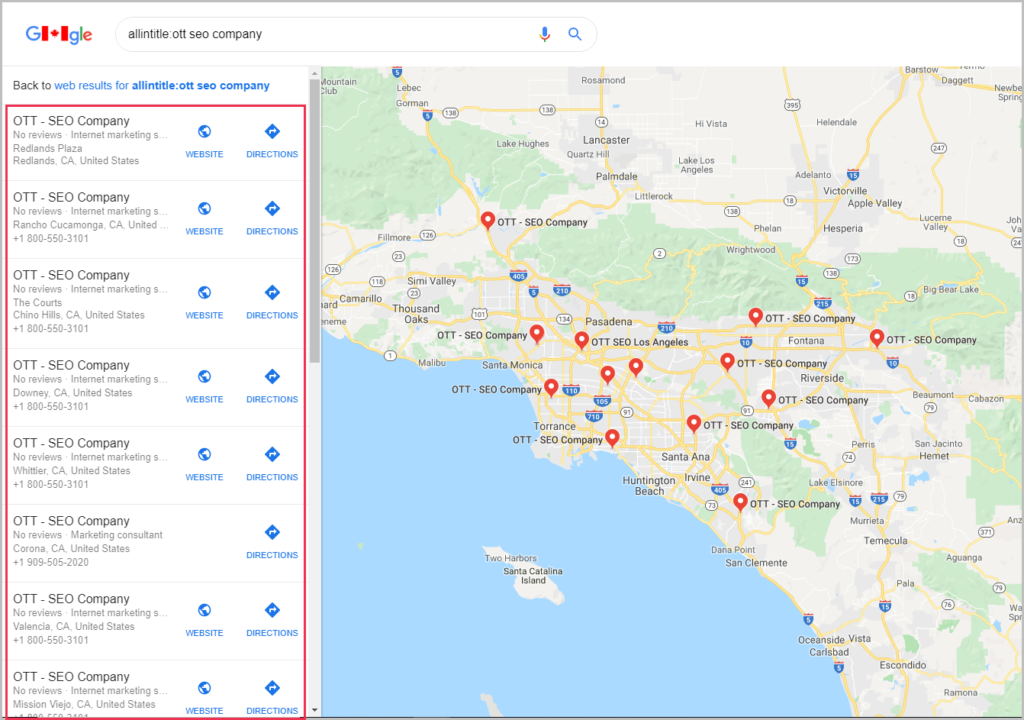The width and height of the screenshot is (1024, 720).
Task: Get Directions to Chino Hills listing
Action: point(272,301)
